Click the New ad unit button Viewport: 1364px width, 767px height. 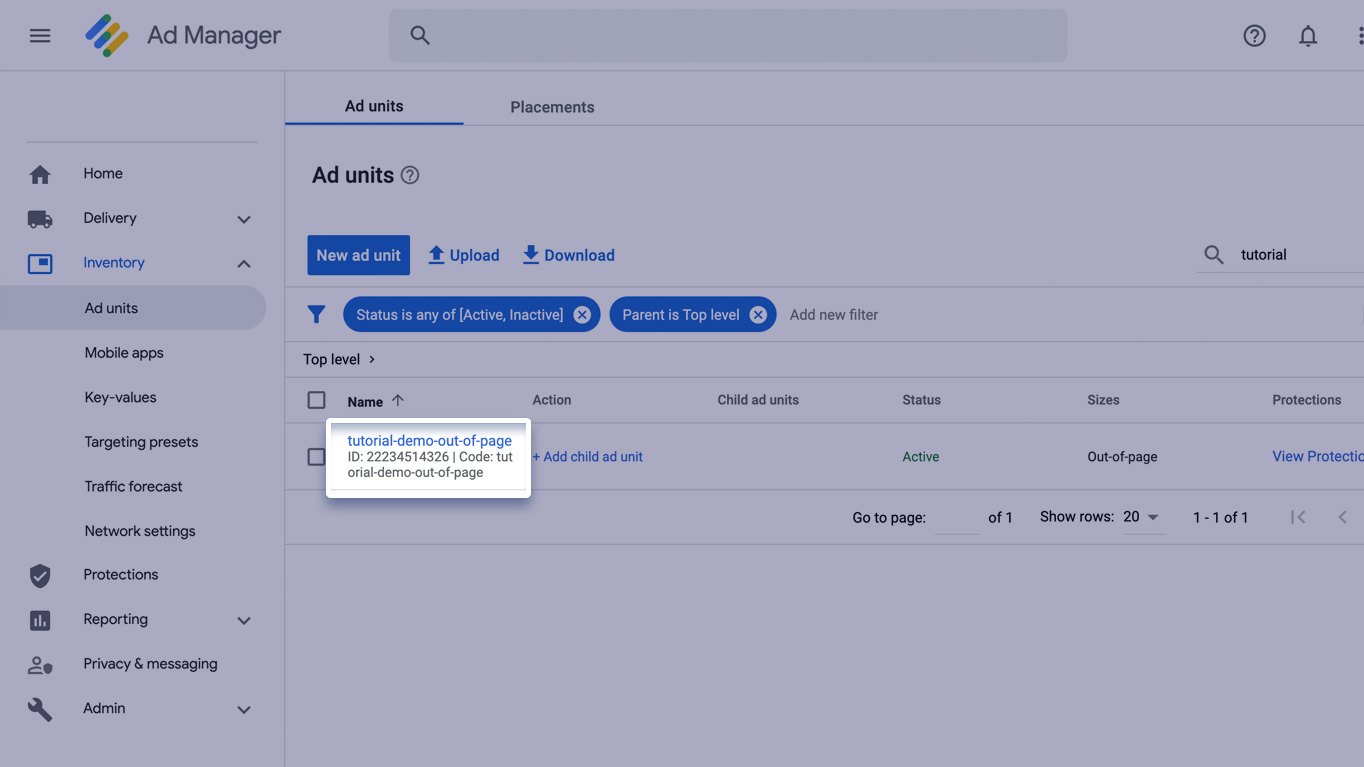point(359,255)
